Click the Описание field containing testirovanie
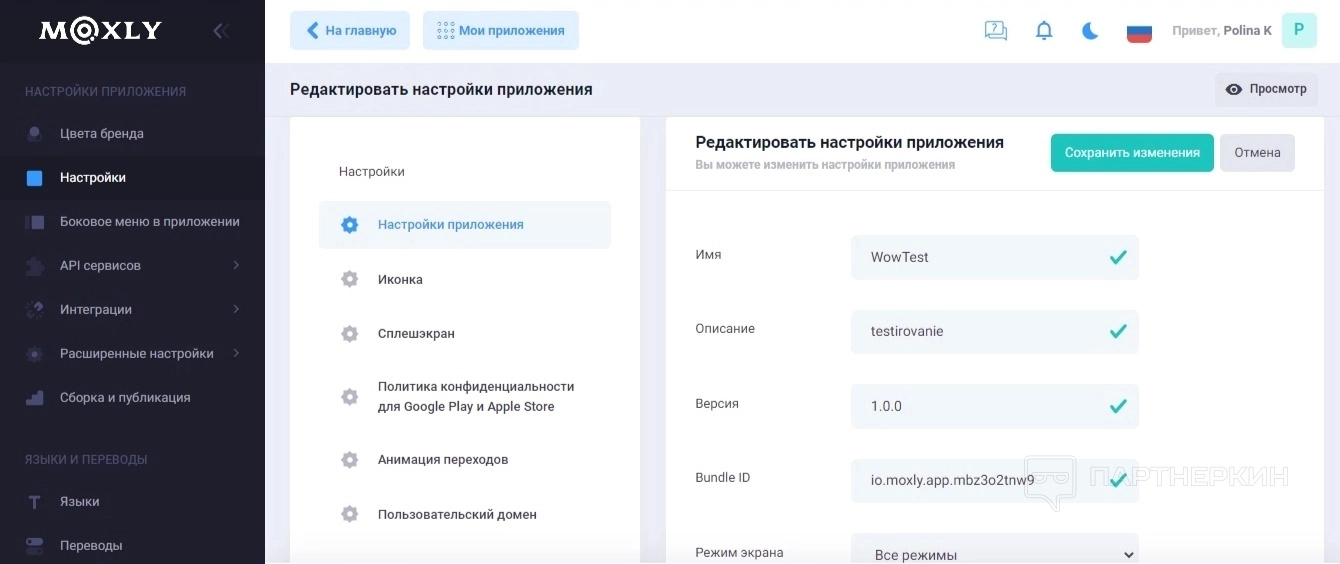Image resolution: width=1340 pixels, height=564 pixels. (995, 331)
